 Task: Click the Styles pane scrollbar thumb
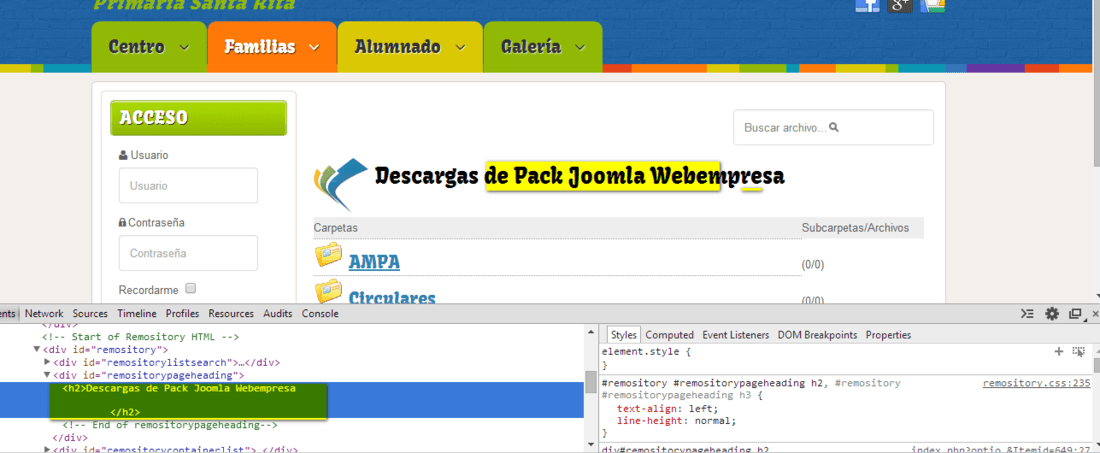[1096, 365]
